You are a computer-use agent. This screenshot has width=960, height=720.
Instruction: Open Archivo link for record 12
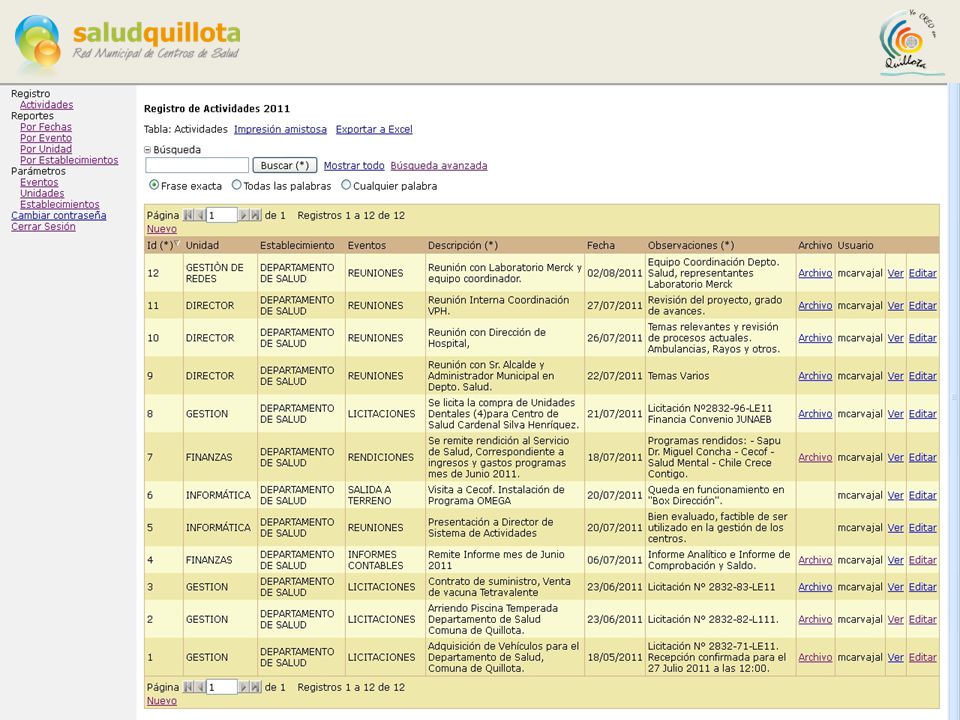coord(815,273)
